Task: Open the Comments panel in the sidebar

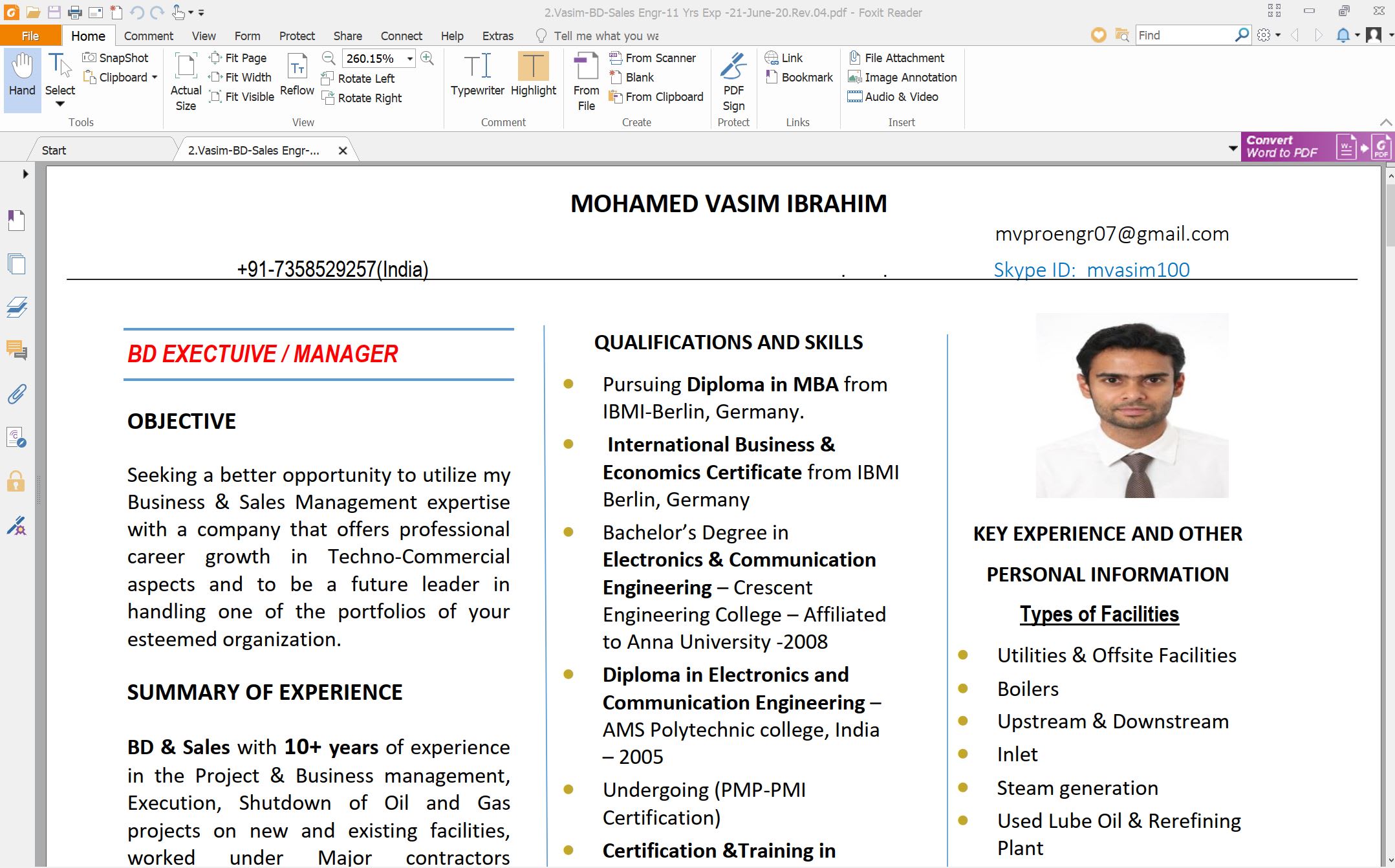Action: coord(16,350)
